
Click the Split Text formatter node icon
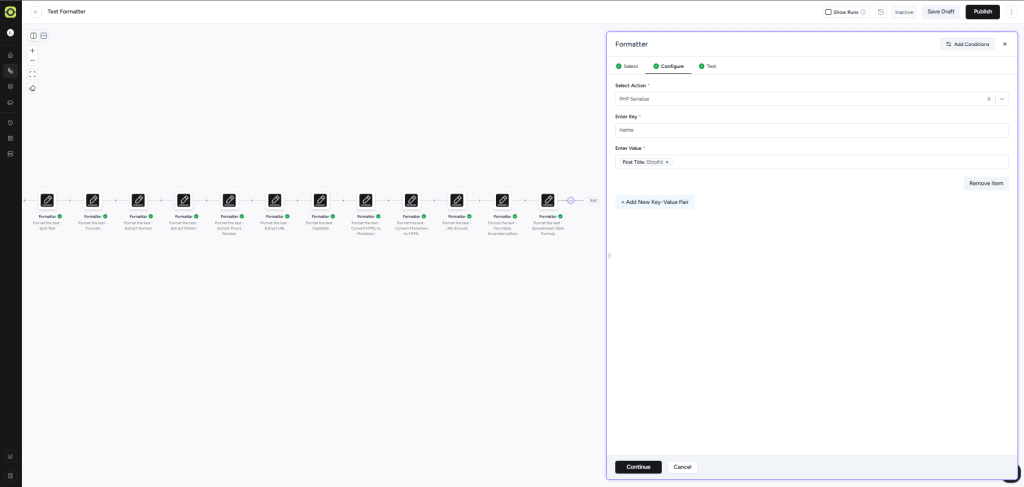point(47,201)
